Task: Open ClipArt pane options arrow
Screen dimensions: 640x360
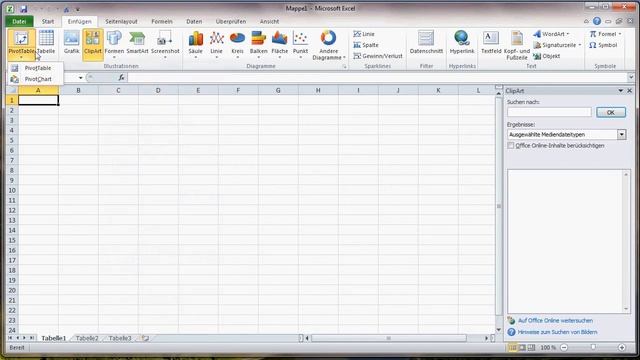Action: coord(620,91)
